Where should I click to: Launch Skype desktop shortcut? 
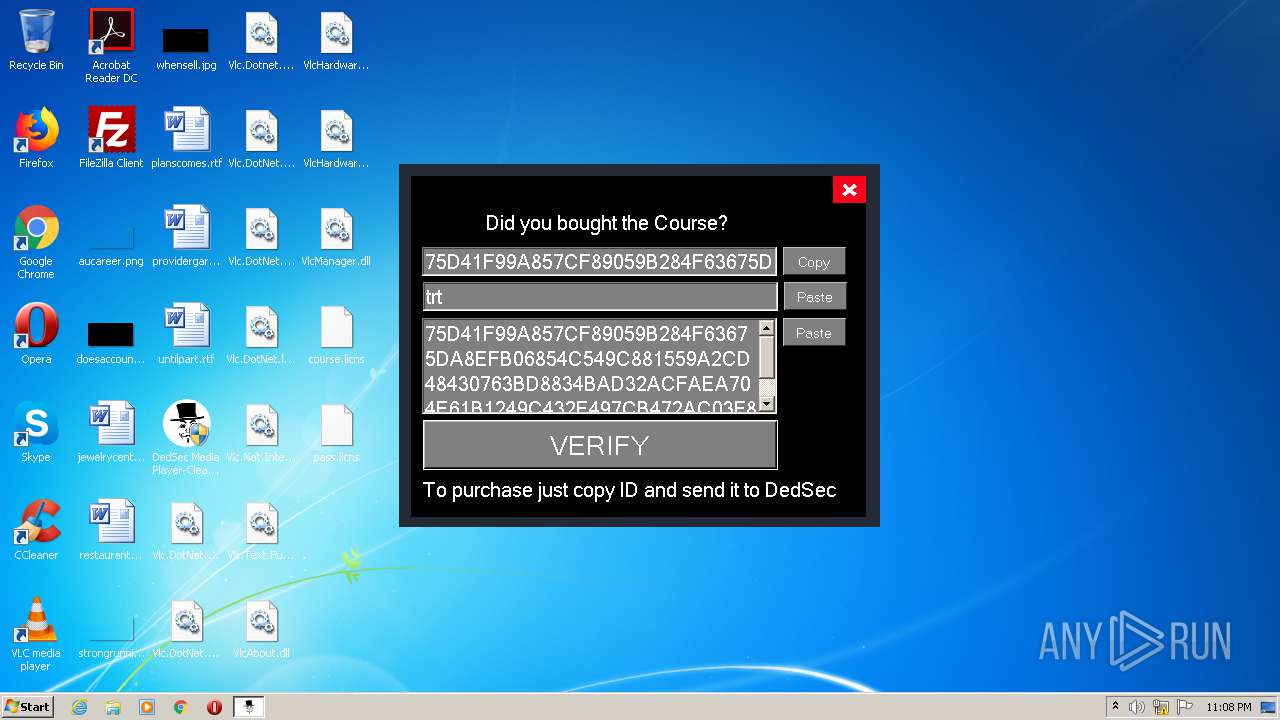(36, 432)
